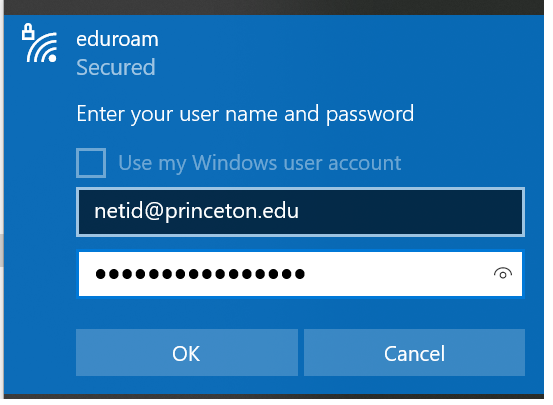Screen dimensions: 553x405
Task: Click the dark bar above the eduroam panel
Action: coord(274,7)
